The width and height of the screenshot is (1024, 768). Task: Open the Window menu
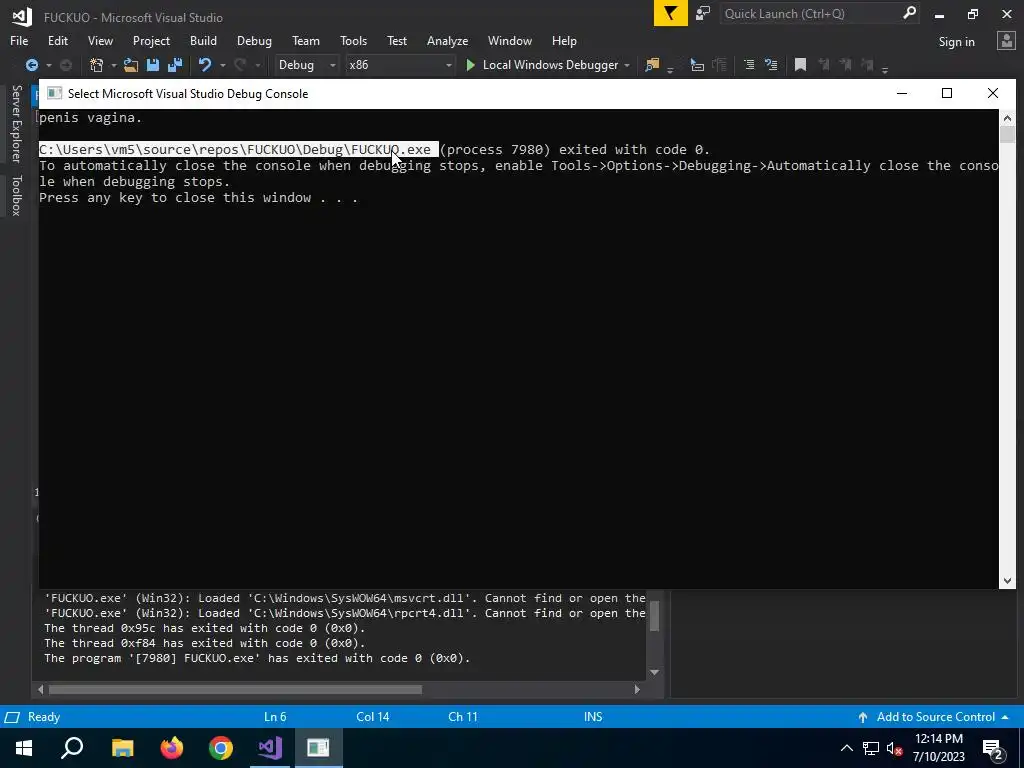pos(509,40)
